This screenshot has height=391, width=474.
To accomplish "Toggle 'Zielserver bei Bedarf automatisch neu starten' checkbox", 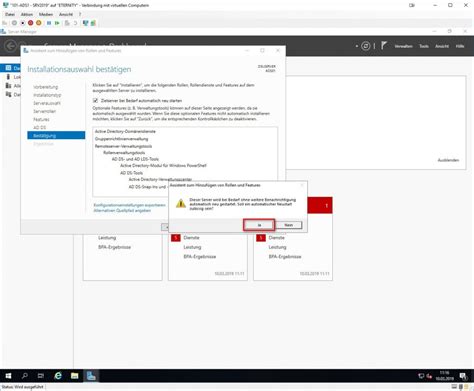I will (x=95, y=100).
